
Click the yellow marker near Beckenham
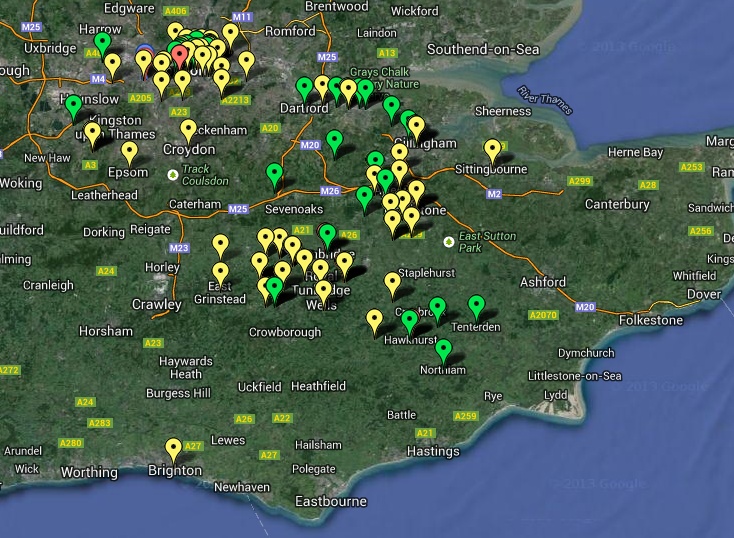click(188, 130)
